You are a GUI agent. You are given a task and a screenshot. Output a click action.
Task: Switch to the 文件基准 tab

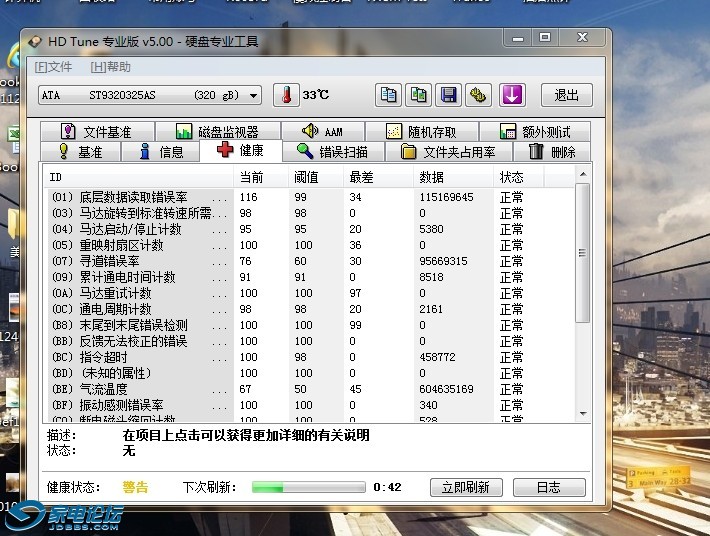[97, 132]
